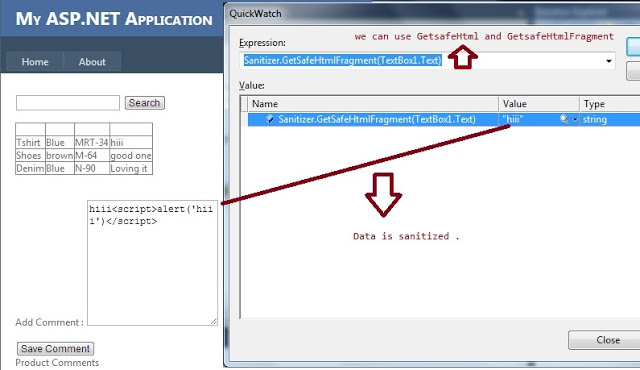Click the Tshirt cell in product table
The image size is (640, 370).
30,142
